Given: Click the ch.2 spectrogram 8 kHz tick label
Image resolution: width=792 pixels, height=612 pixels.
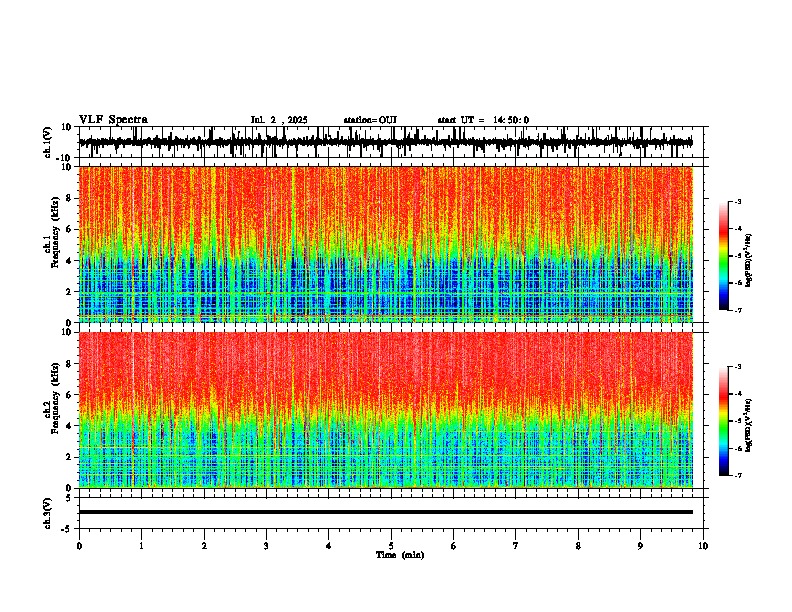Looking at the screenshot, I should 69,364.
